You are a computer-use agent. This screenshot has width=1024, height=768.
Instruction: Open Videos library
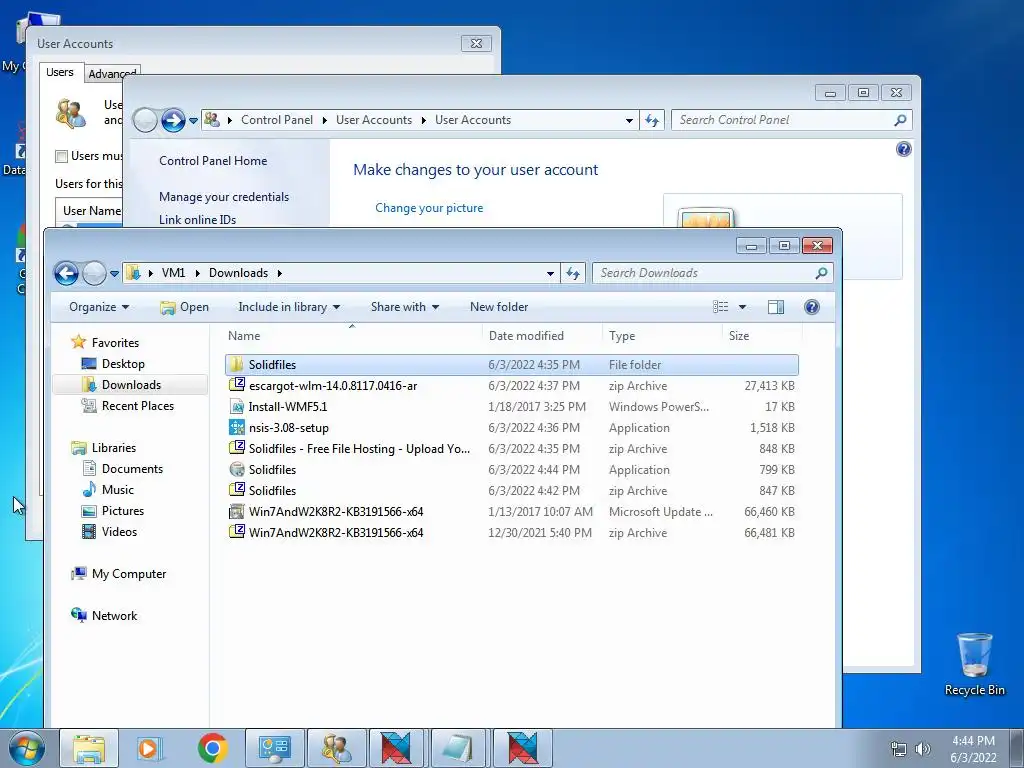(110, 532)
